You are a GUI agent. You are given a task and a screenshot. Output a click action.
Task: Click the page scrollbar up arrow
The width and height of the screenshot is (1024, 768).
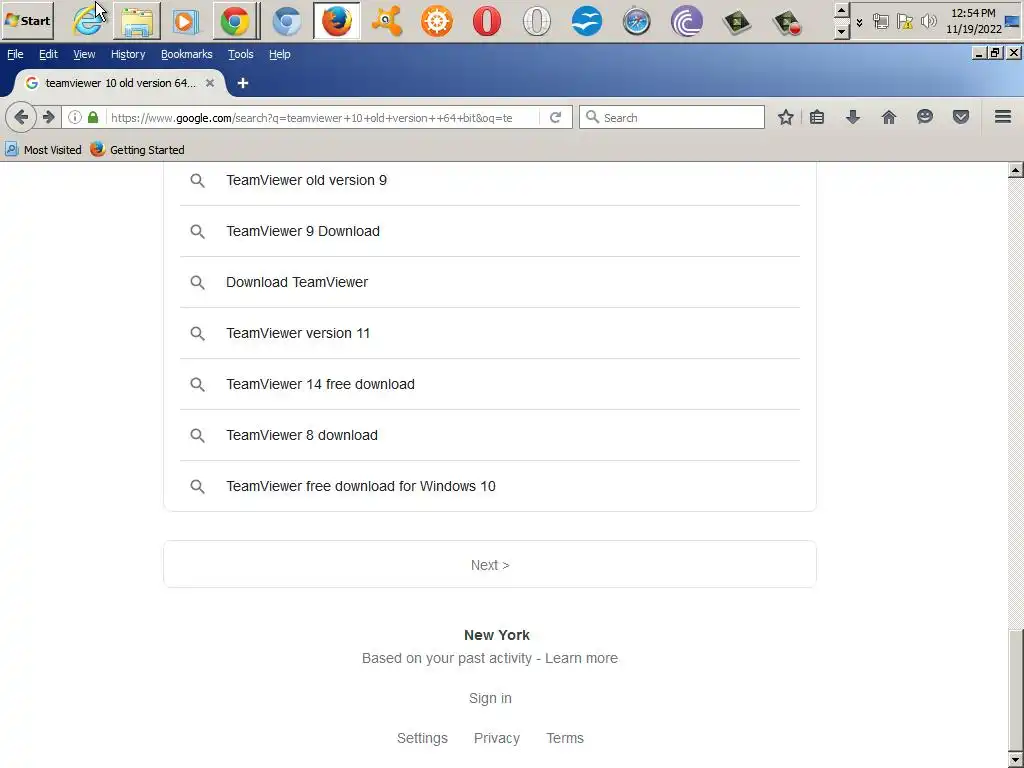(x=1016, y=170)
